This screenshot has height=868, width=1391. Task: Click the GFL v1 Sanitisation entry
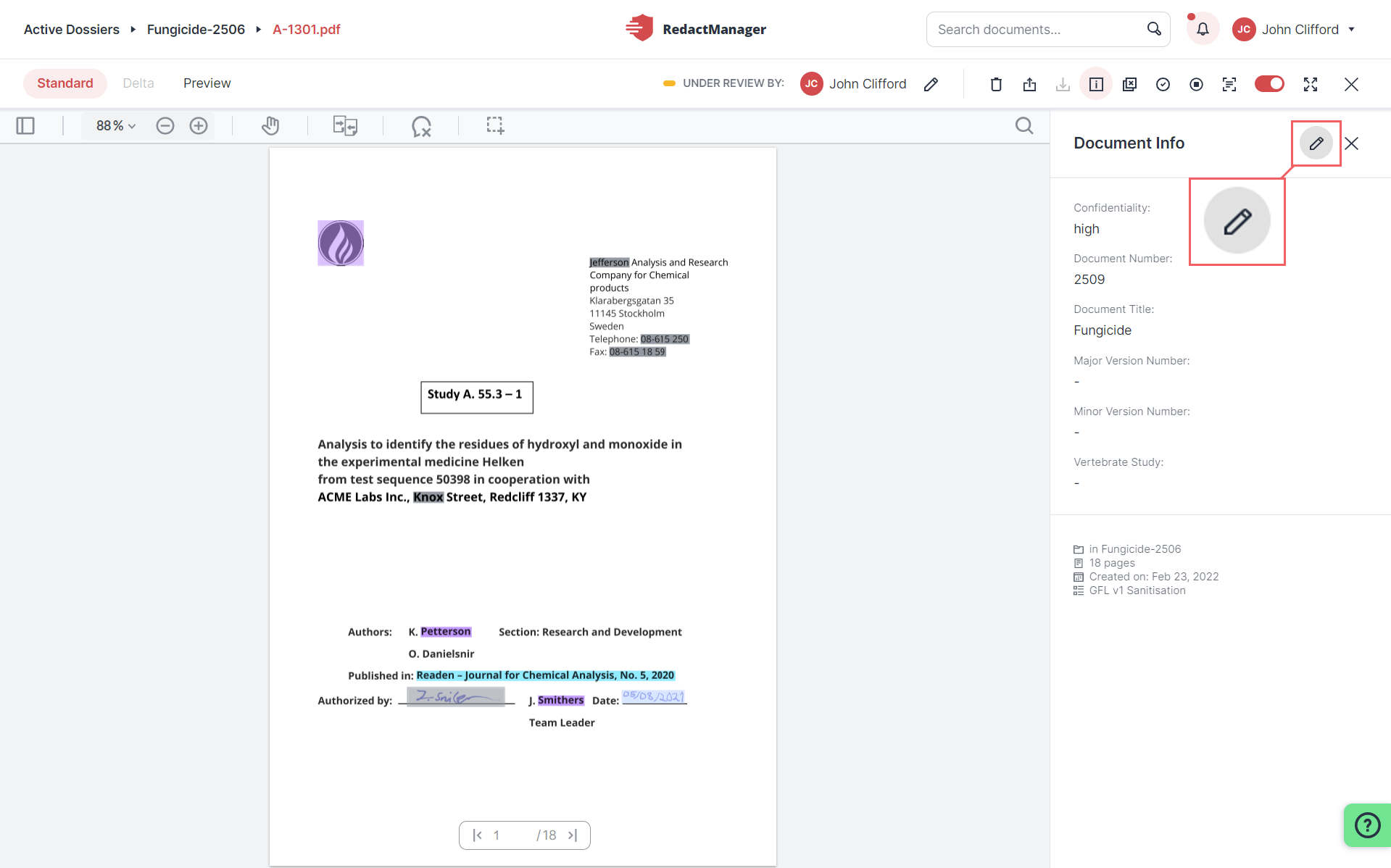1129,591
